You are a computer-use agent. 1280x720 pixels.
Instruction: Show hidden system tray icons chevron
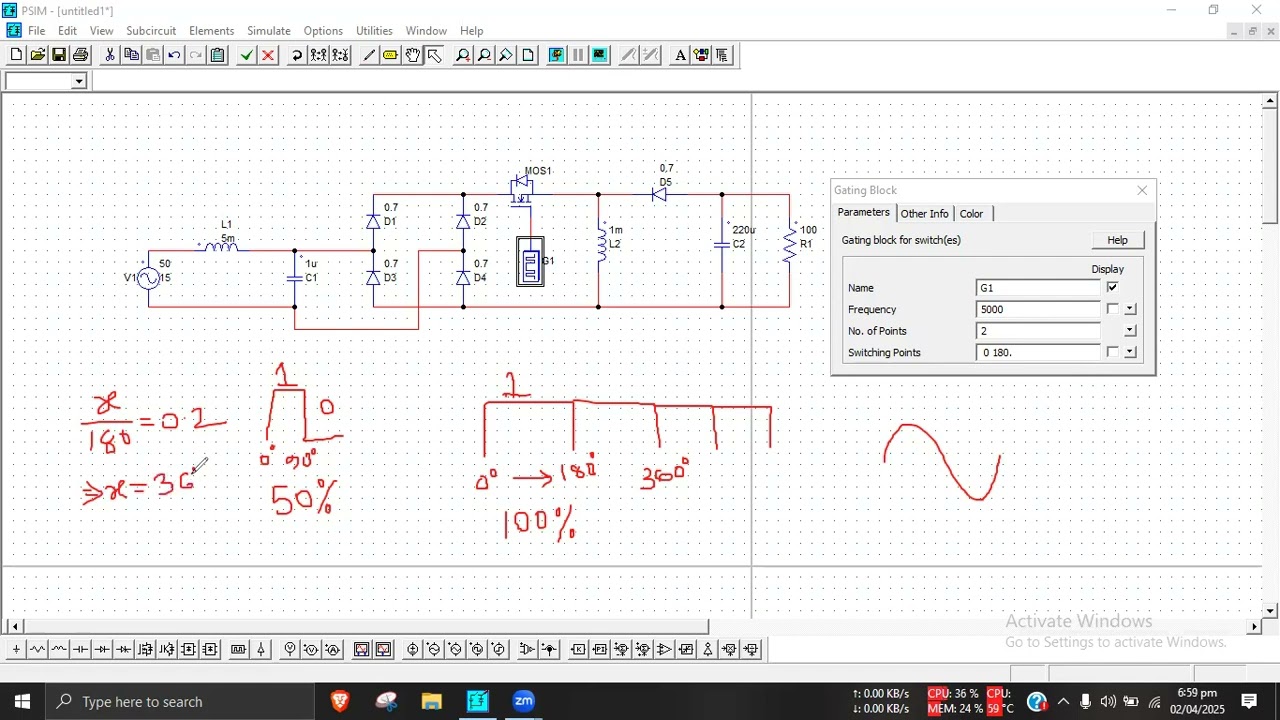point(1063,702)
